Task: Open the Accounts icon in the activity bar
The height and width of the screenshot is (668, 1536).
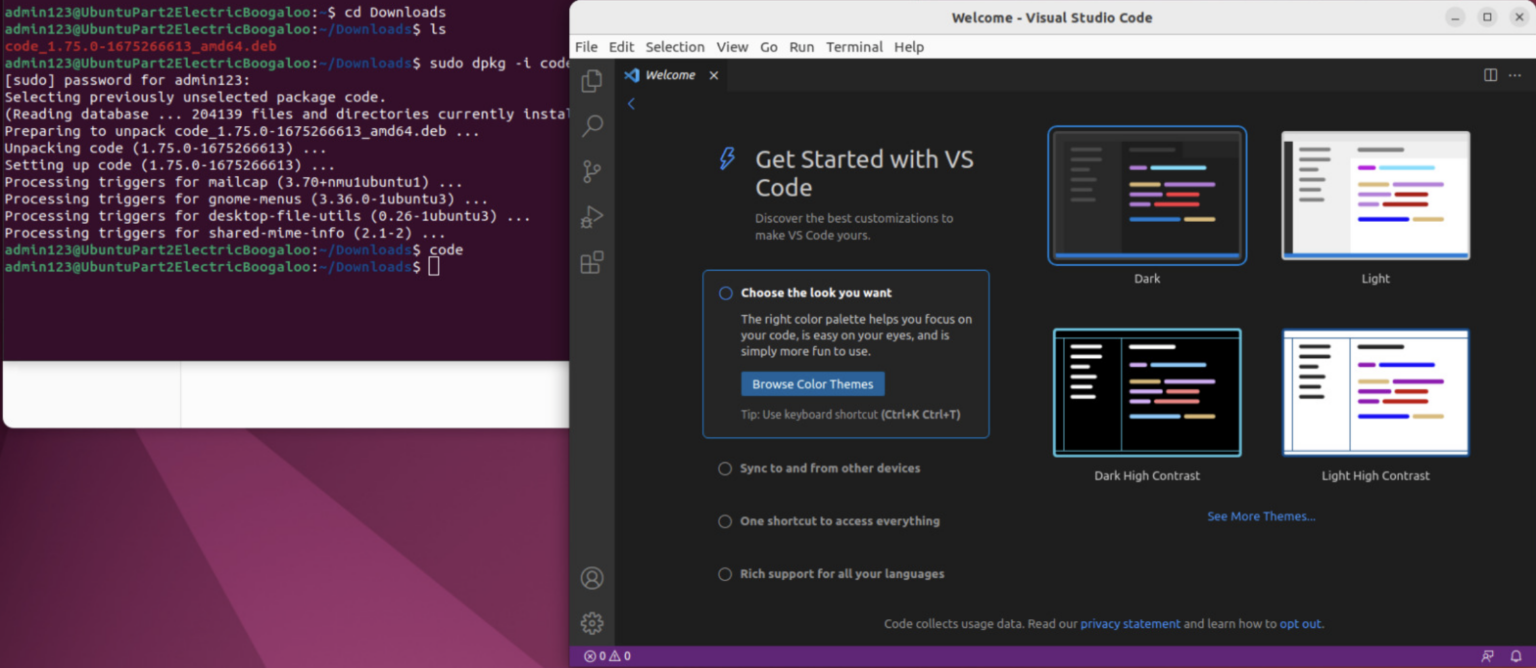Action: point(592,577)
